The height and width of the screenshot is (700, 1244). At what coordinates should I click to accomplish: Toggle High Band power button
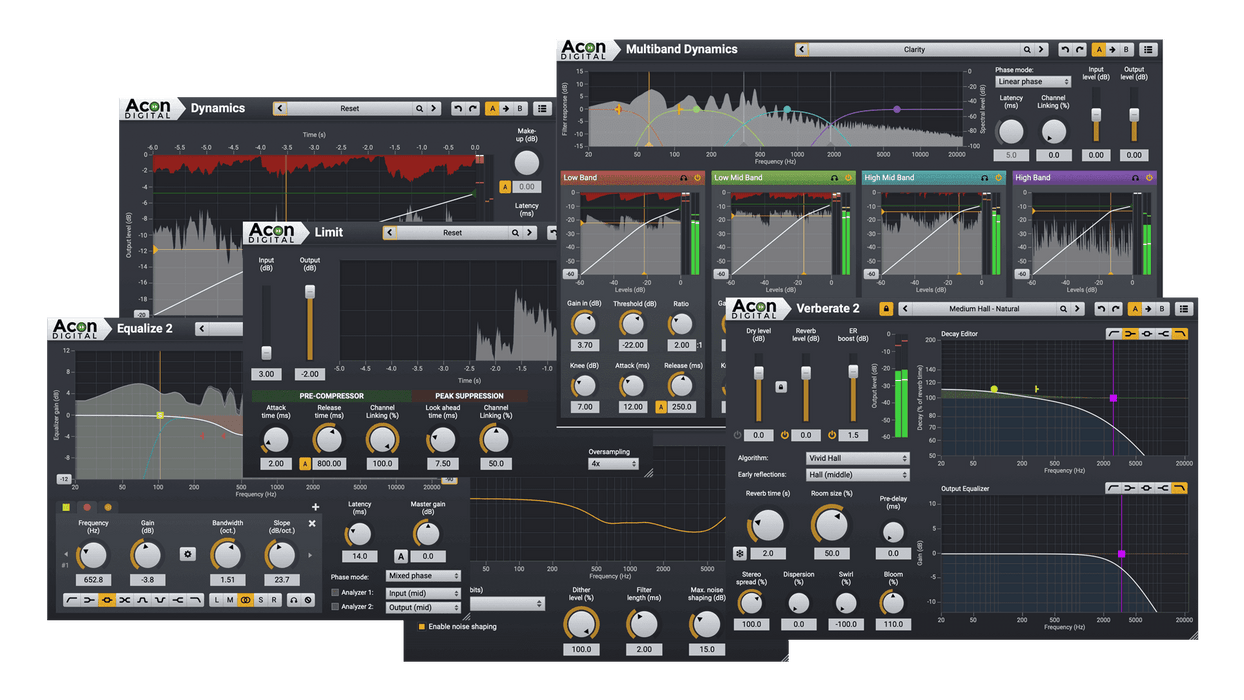[x=1149, y=178]
